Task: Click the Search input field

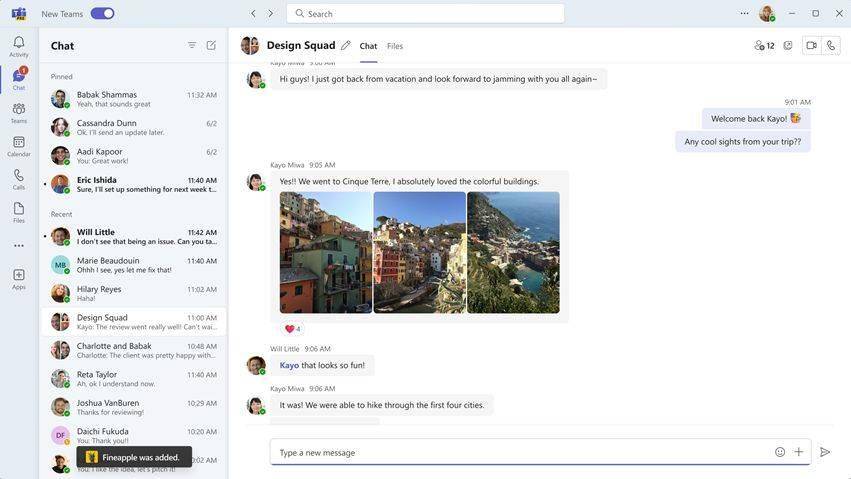Action: pos(426,14)
